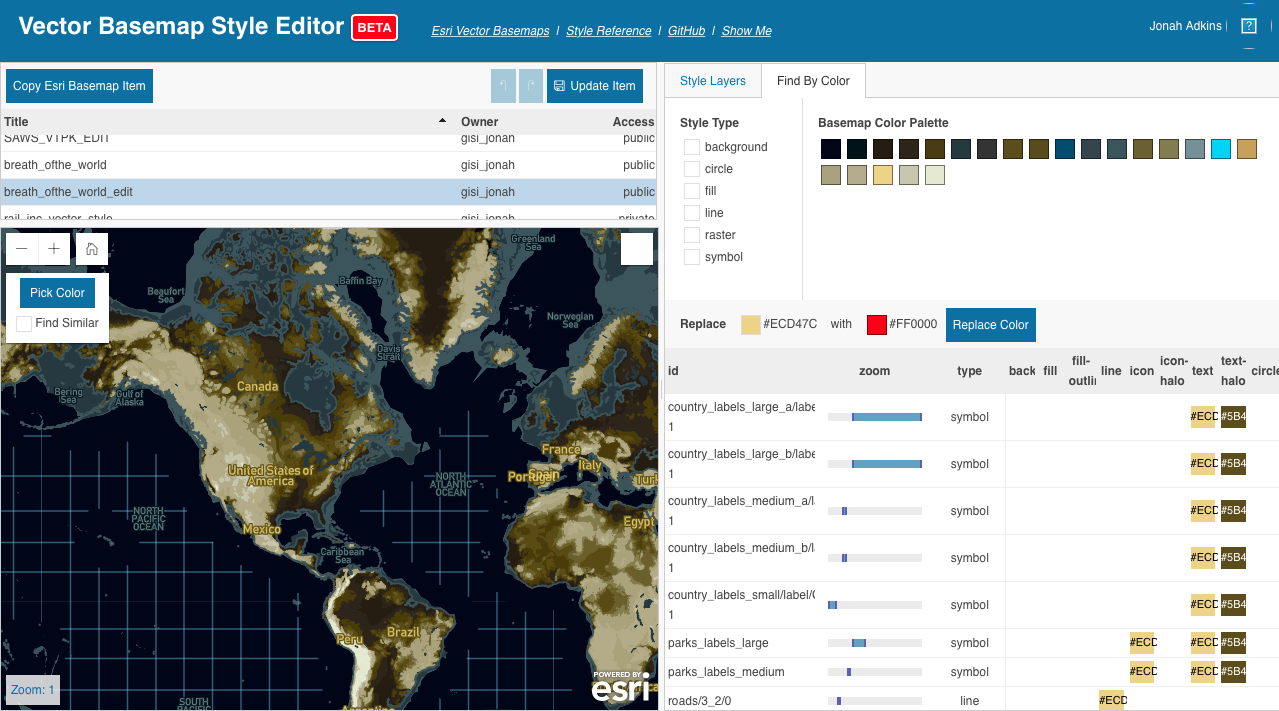Click the Access column header
This screenshot has height=711, width=1279.
click(x=633, y=122)
